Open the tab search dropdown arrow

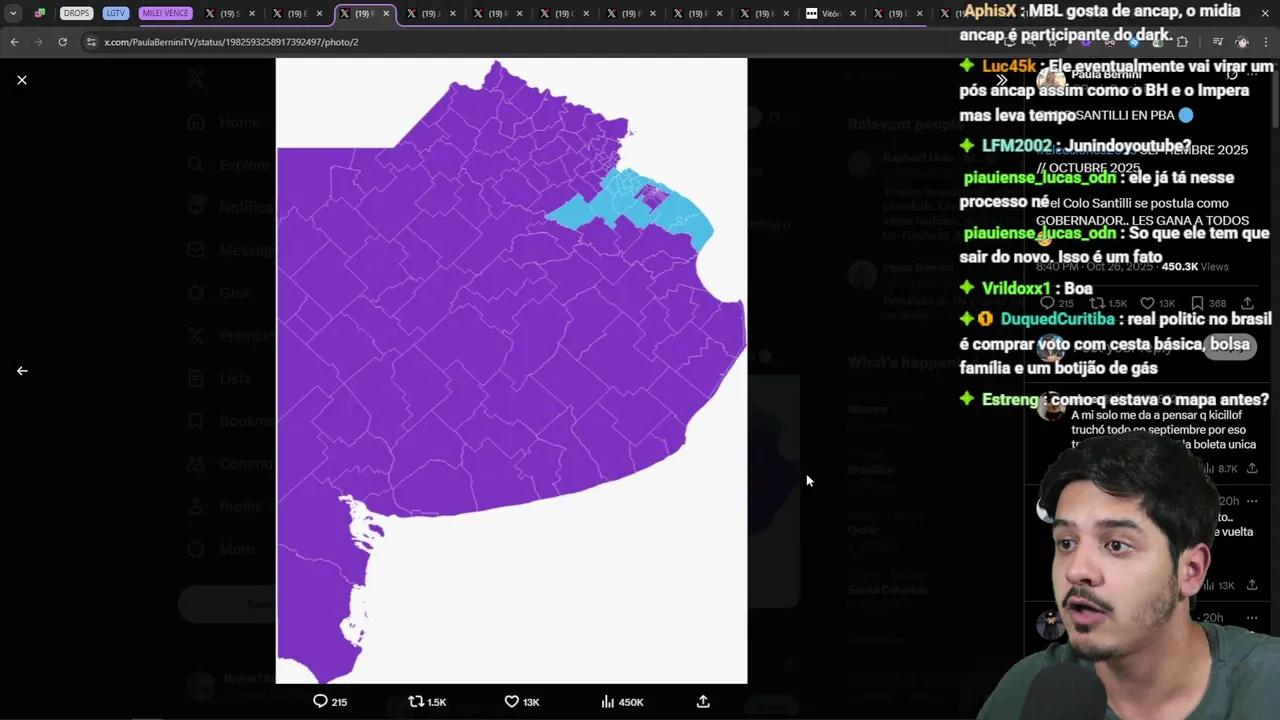point(13,13)
